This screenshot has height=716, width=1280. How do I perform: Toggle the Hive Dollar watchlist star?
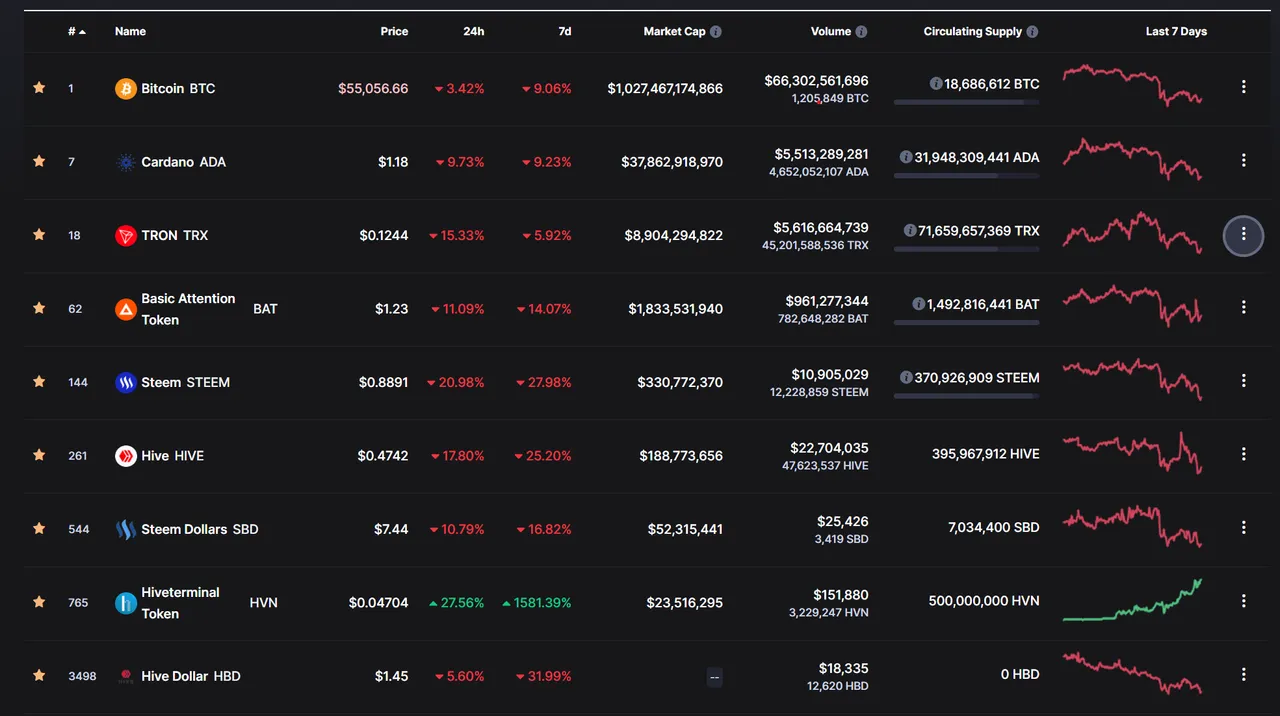tap(39, 676)
